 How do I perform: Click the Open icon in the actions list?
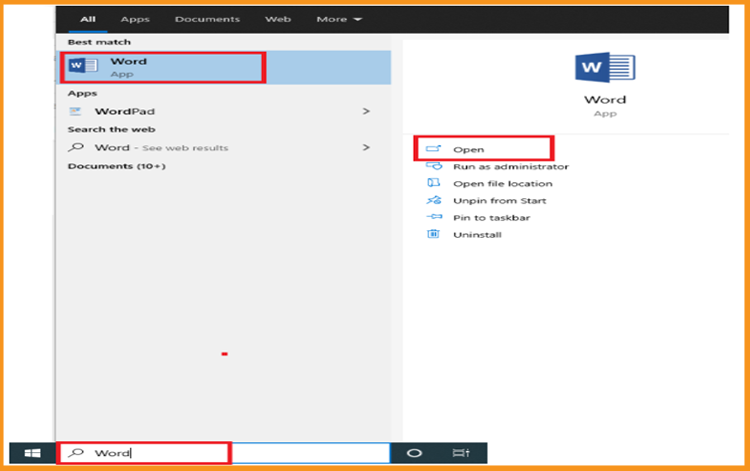point(433,149)
